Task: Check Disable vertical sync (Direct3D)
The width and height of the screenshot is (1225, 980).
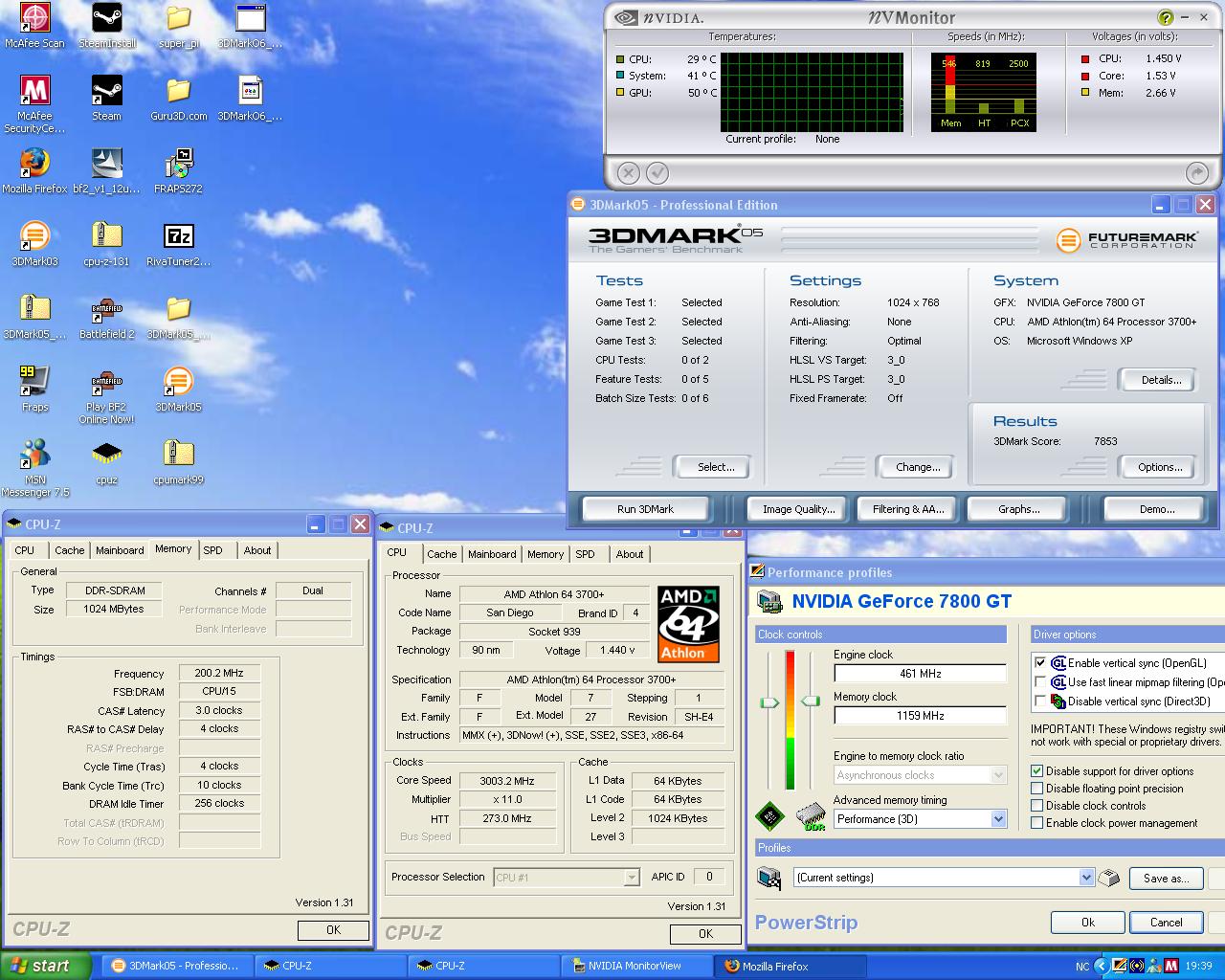Action: coord(1040,701)
